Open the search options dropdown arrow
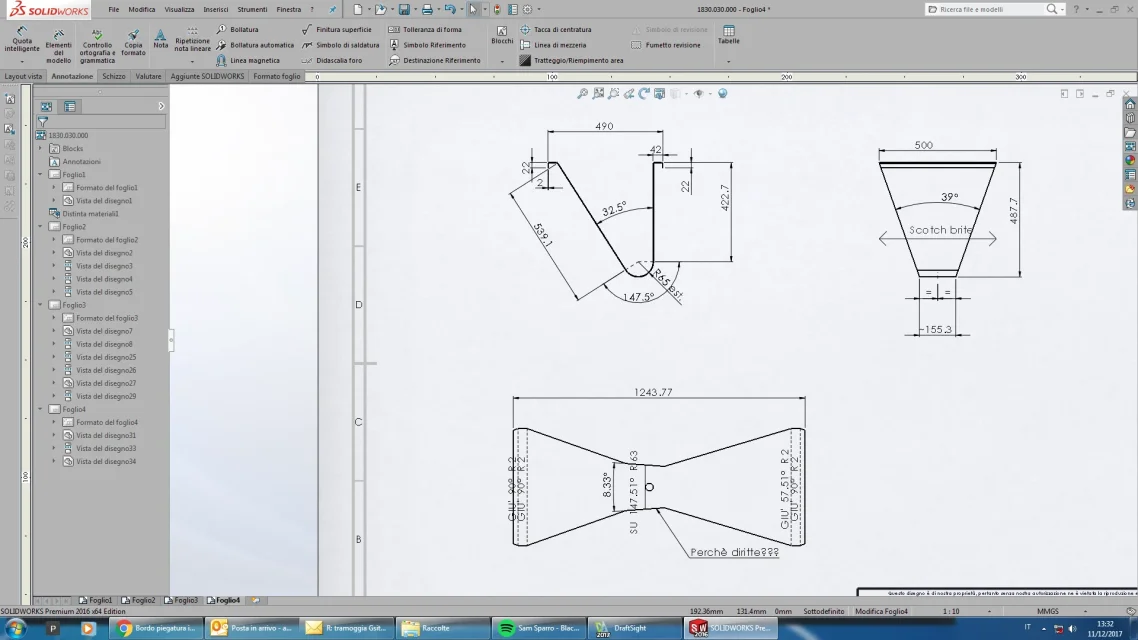This screenshot has width=1138, height=640. pyautogui.click(x=1063, y=9)
